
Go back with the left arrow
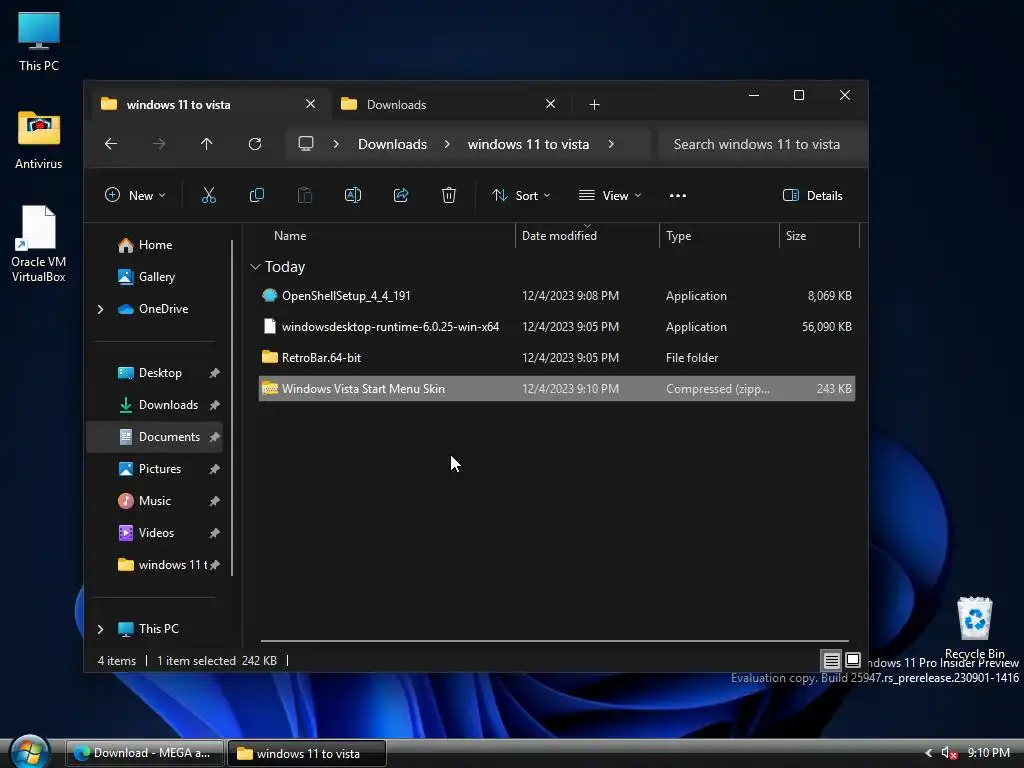pos(111,144)
